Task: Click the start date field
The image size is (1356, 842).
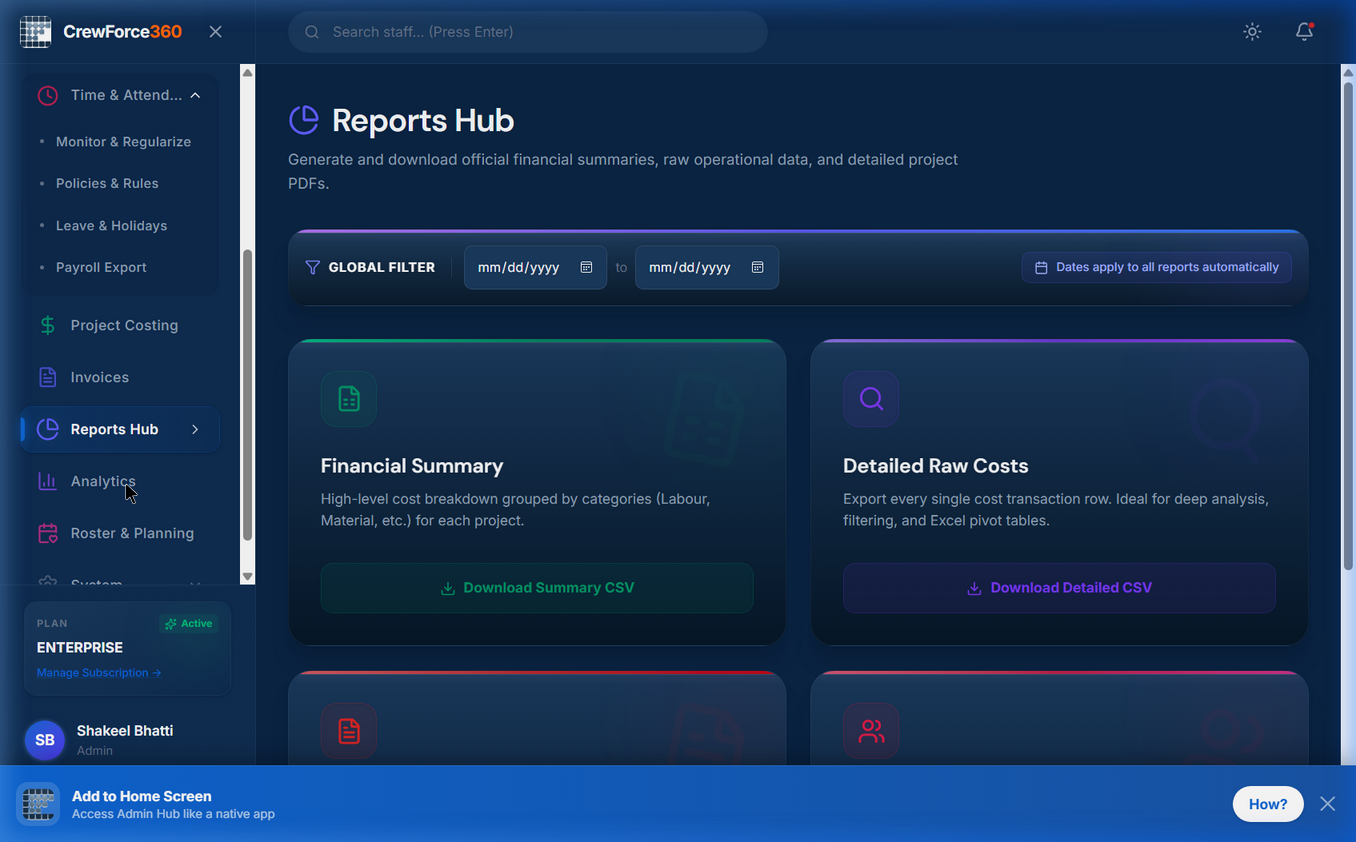Action: coord(535,267)
